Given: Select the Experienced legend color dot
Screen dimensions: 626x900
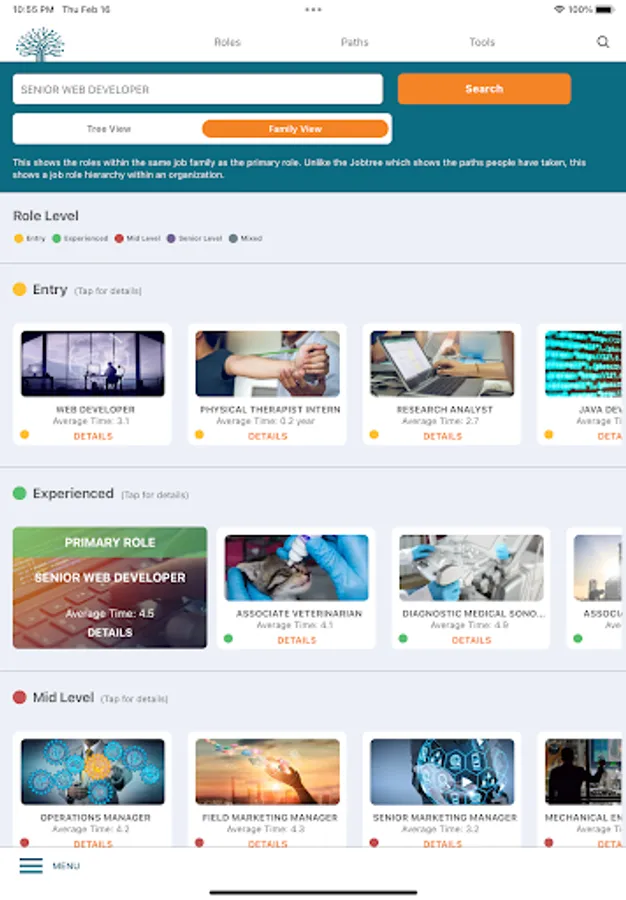Looking at the screenshot, I should pyautogui.click(x=56, y=238).
